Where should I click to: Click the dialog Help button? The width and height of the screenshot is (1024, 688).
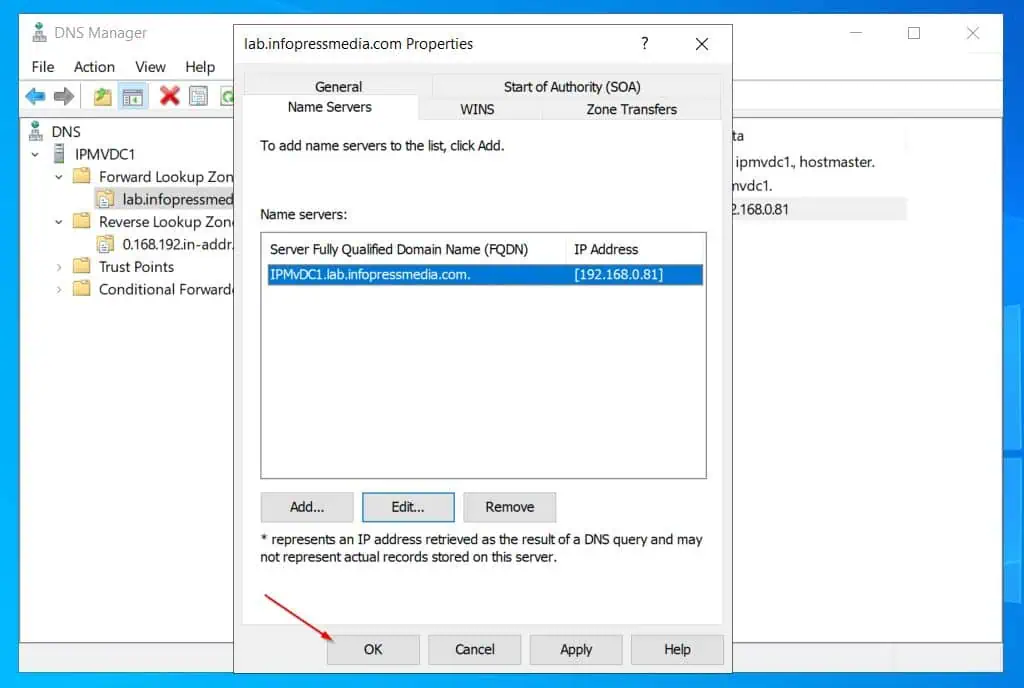(677, 649)
